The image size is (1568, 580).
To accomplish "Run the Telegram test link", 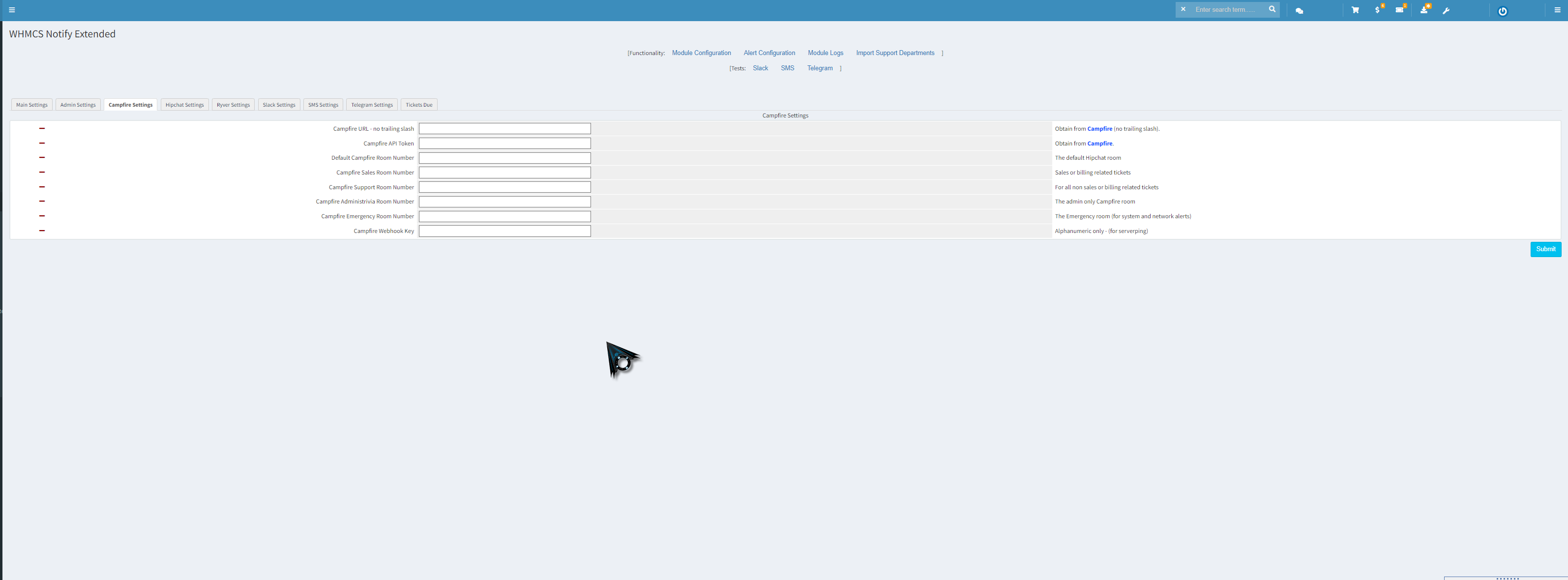I will pos(819,68).
